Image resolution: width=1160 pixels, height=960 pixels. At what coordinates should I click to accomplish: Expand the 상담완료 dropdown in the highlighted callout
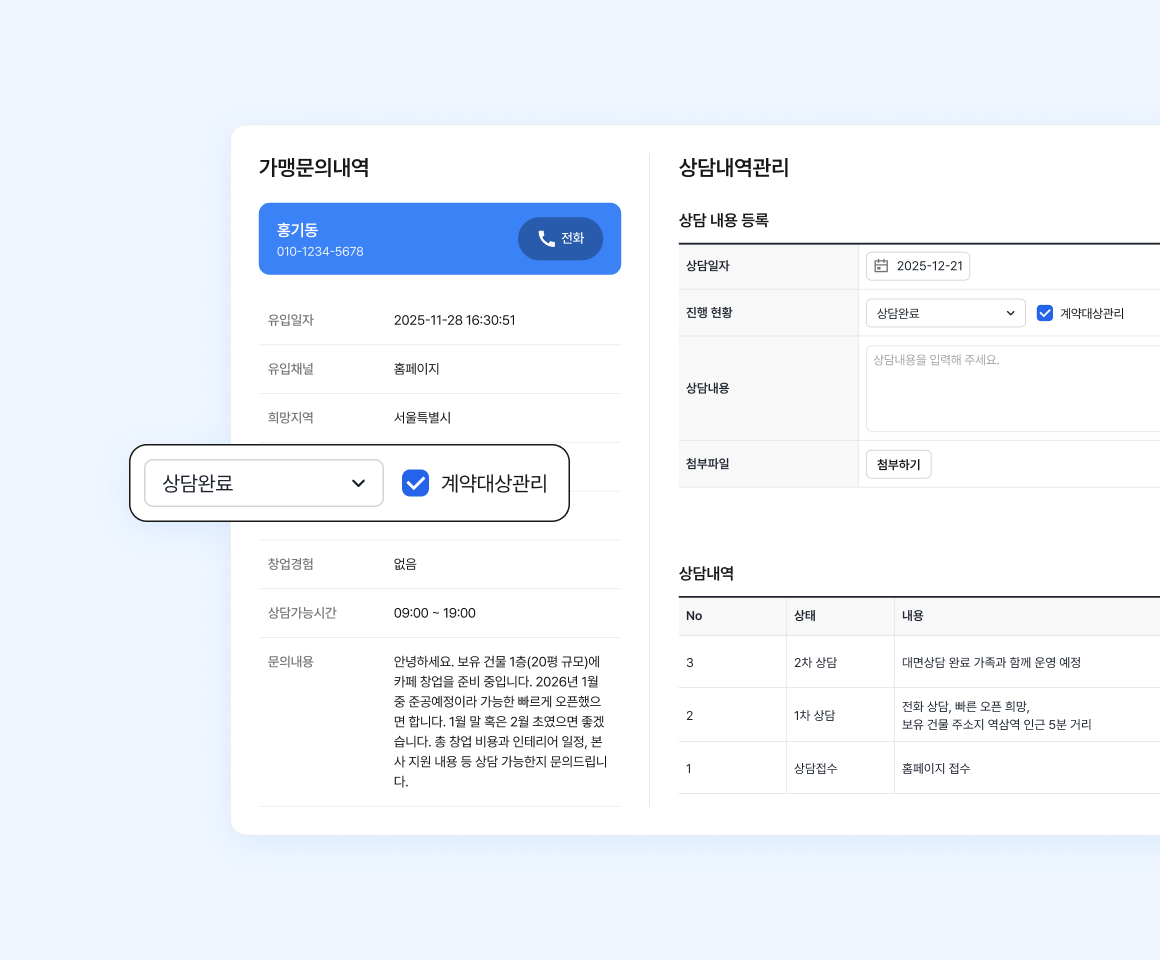coord(263,483)
